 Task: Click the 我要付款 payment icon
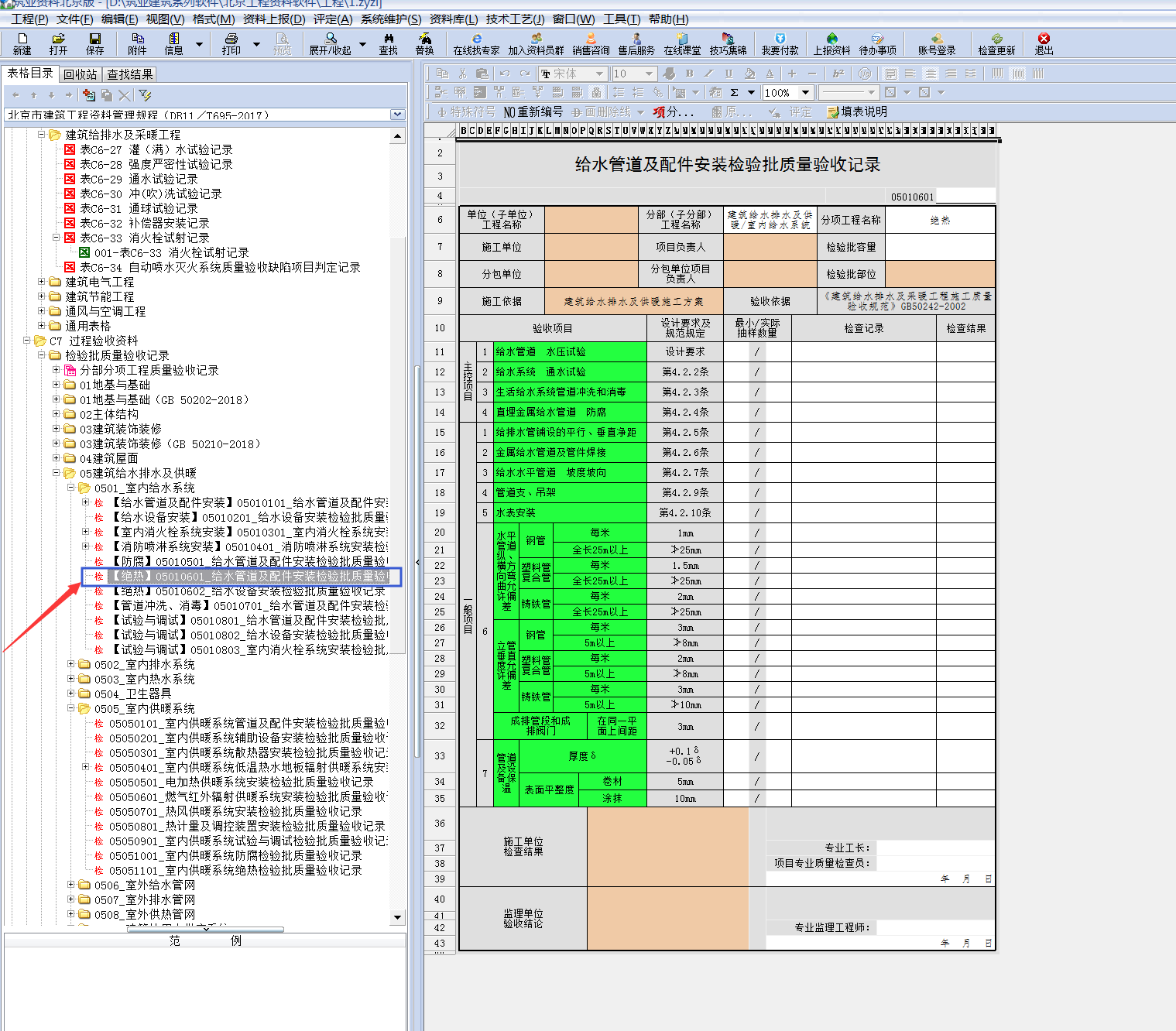780,43
